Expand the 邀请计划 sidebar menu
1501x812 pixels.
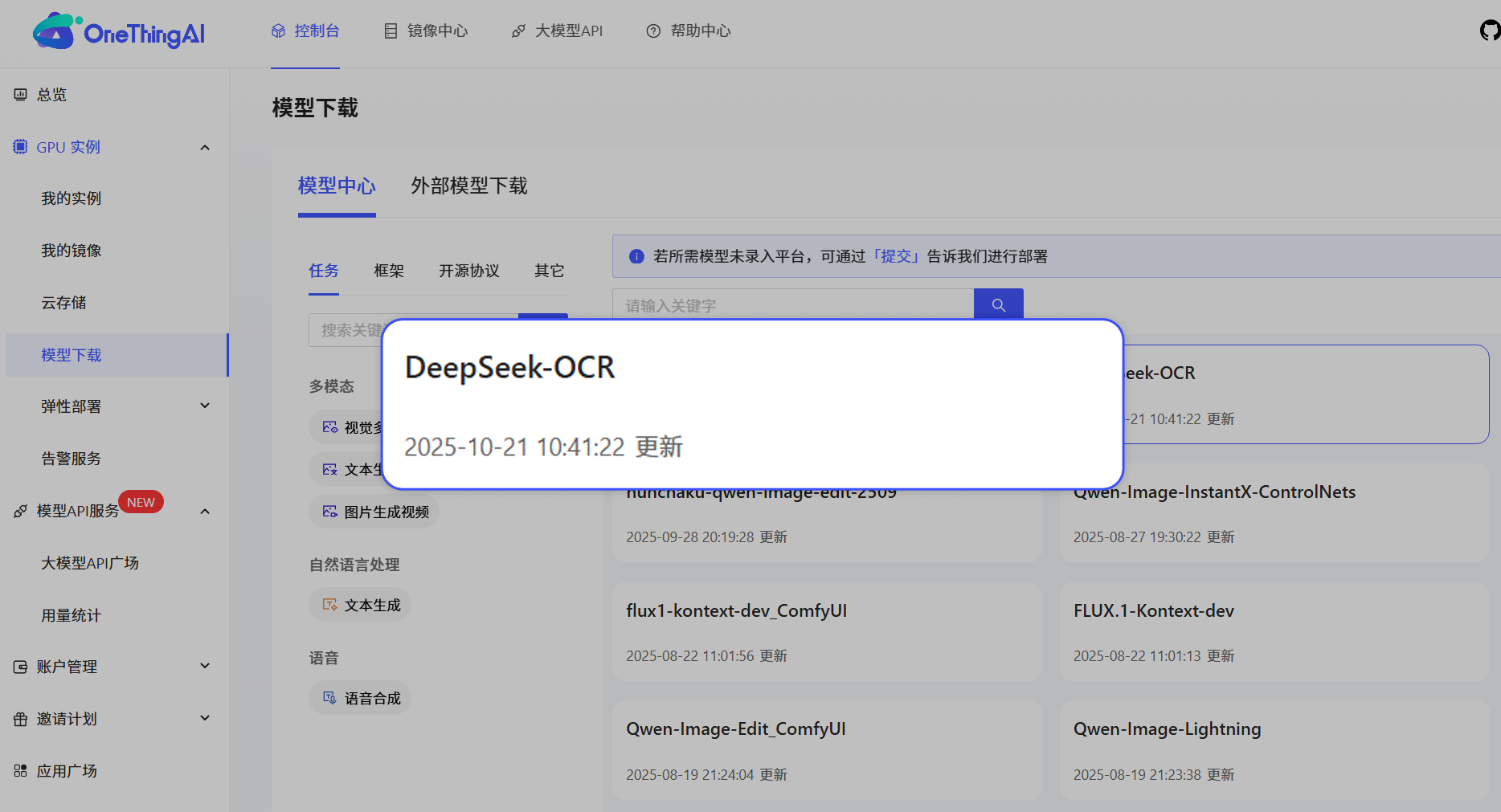tap(205, 719)
